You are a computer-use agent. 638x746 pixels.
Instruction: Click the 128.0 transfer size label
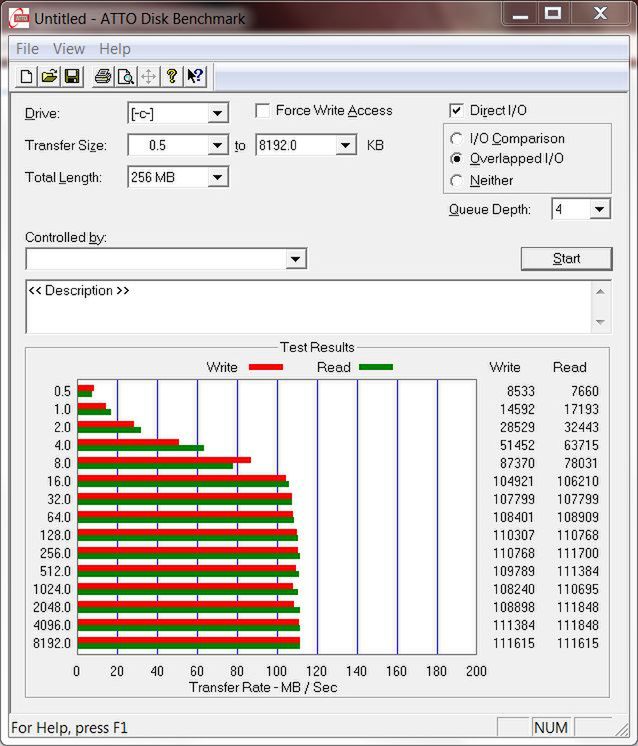pyautogui.click(x=55, y=535)
